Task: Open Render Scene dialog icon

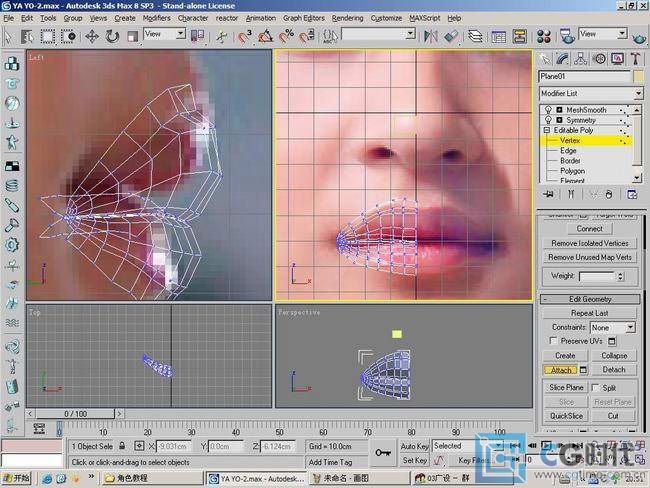Action: [x=567, y=36]
